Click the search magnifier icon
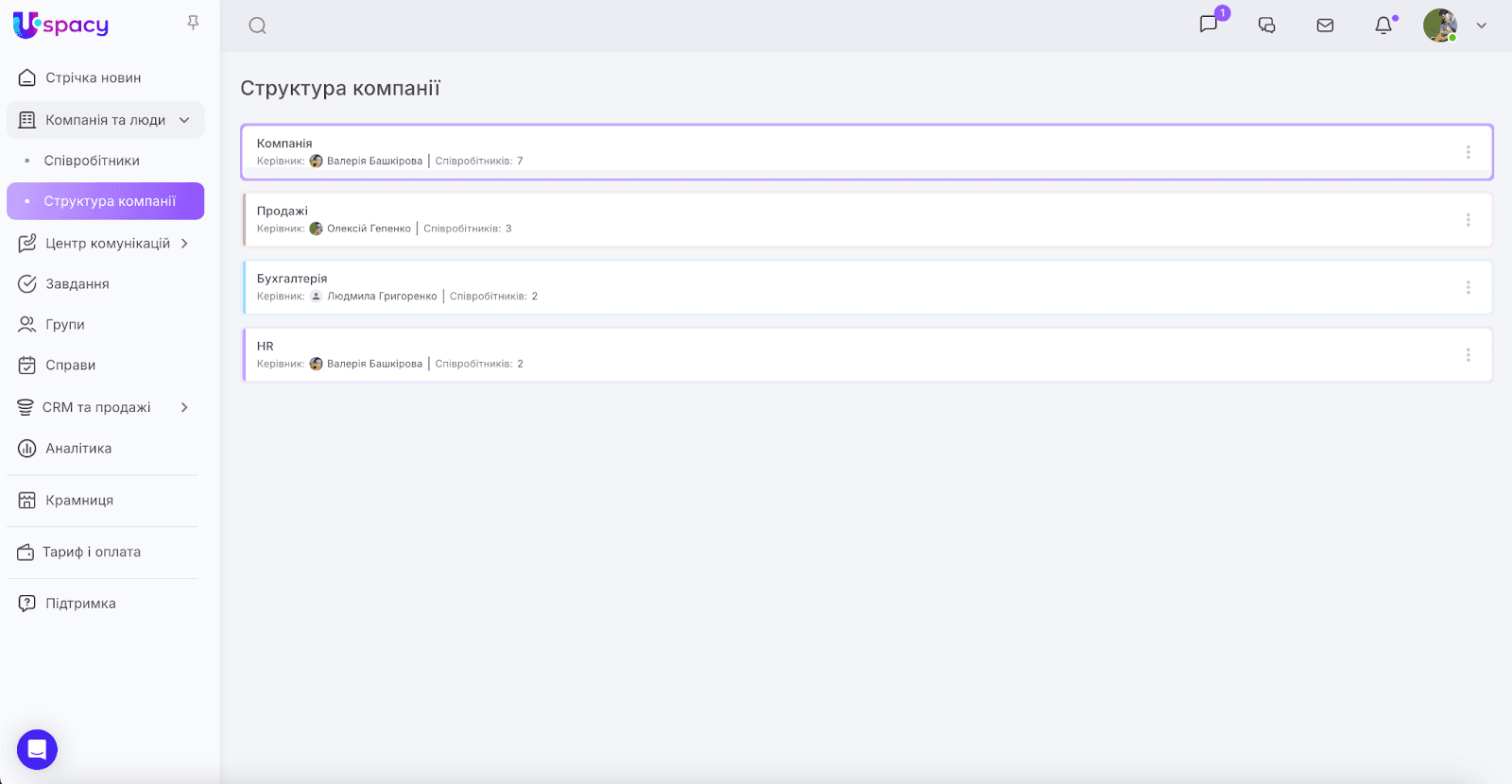This screenshot has height=784, width=1512. pos(257,26)
